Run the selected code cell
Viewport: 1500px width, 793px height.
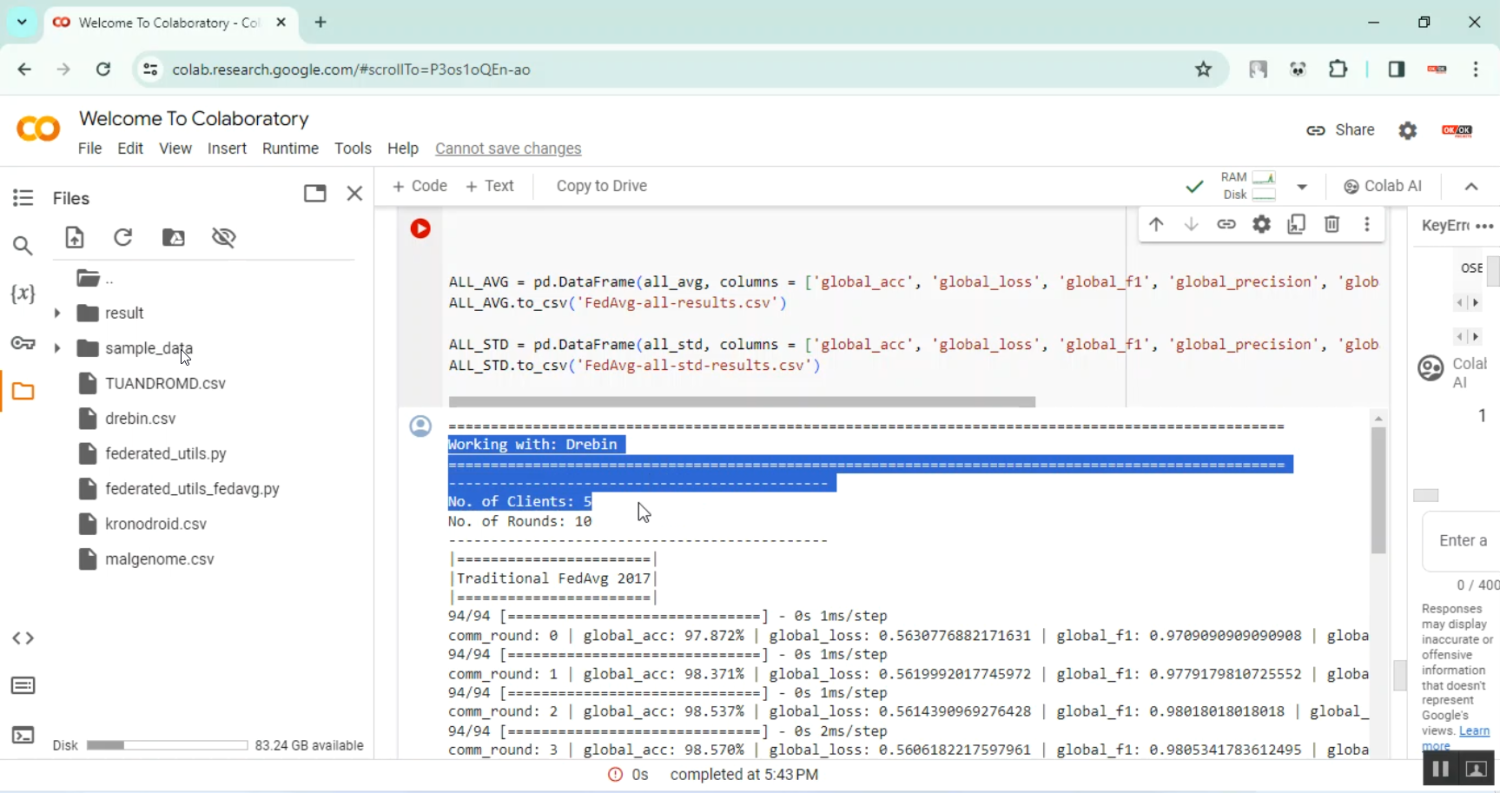[x=420, y=228]
